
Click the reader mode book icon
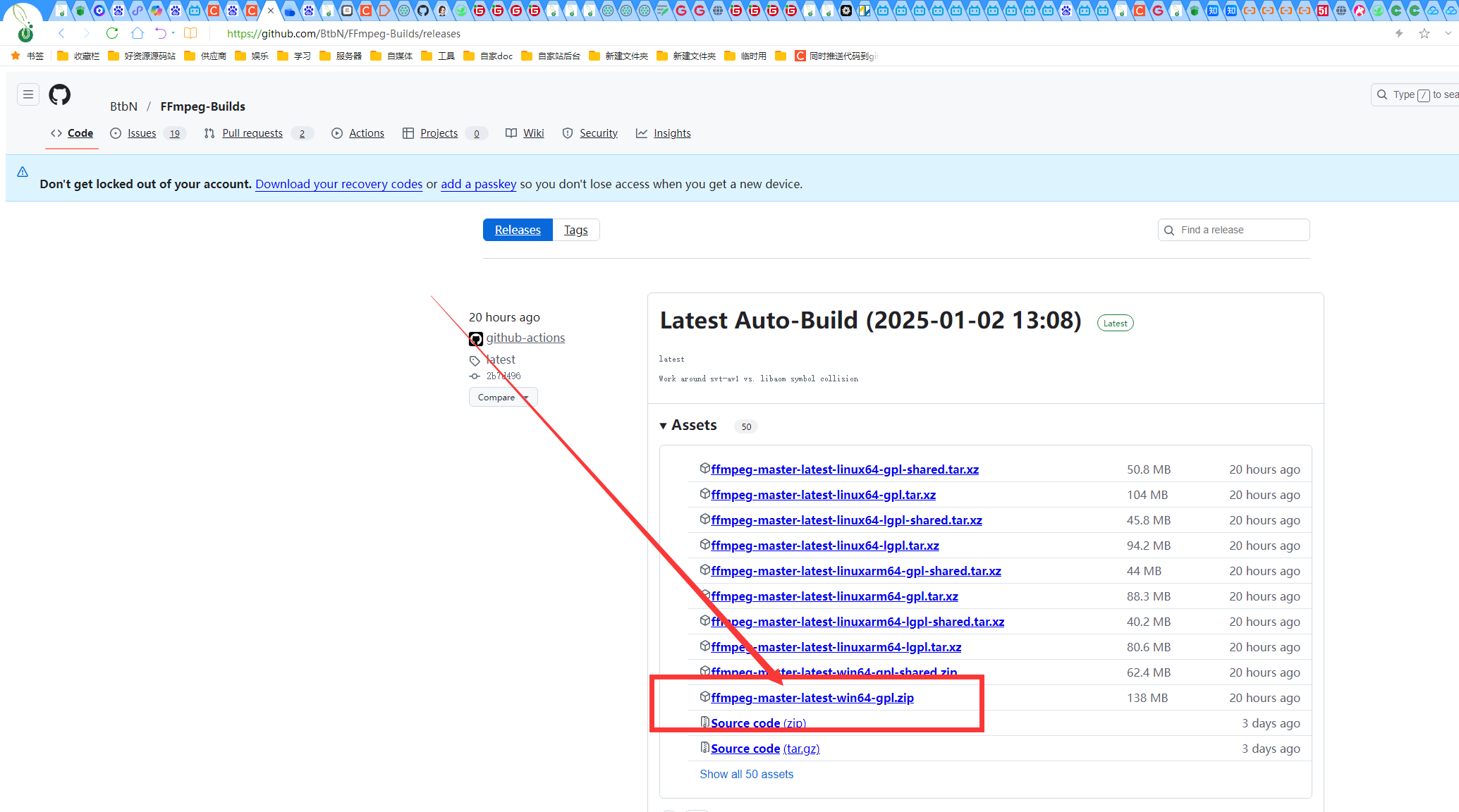point(190,33)
